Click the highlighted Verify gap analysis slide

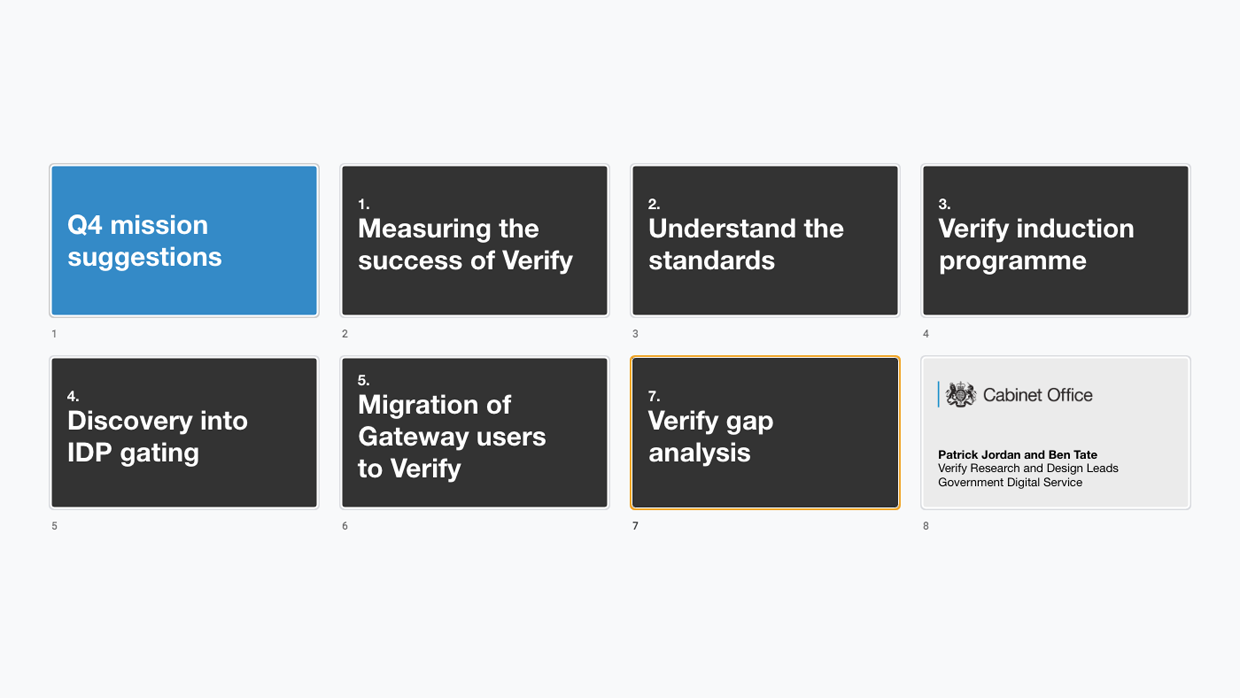click(x=765, y=433)
